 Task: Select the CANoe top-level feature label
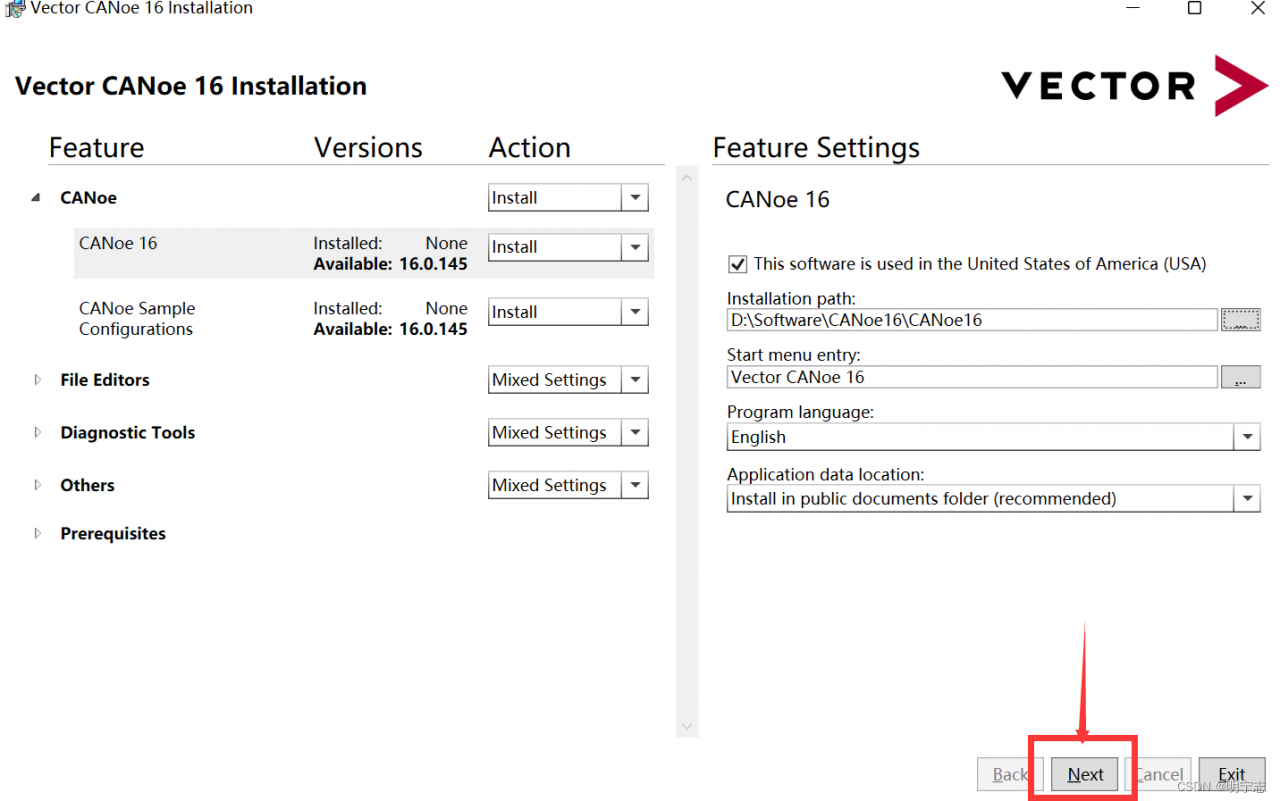[x=89, y=198]
